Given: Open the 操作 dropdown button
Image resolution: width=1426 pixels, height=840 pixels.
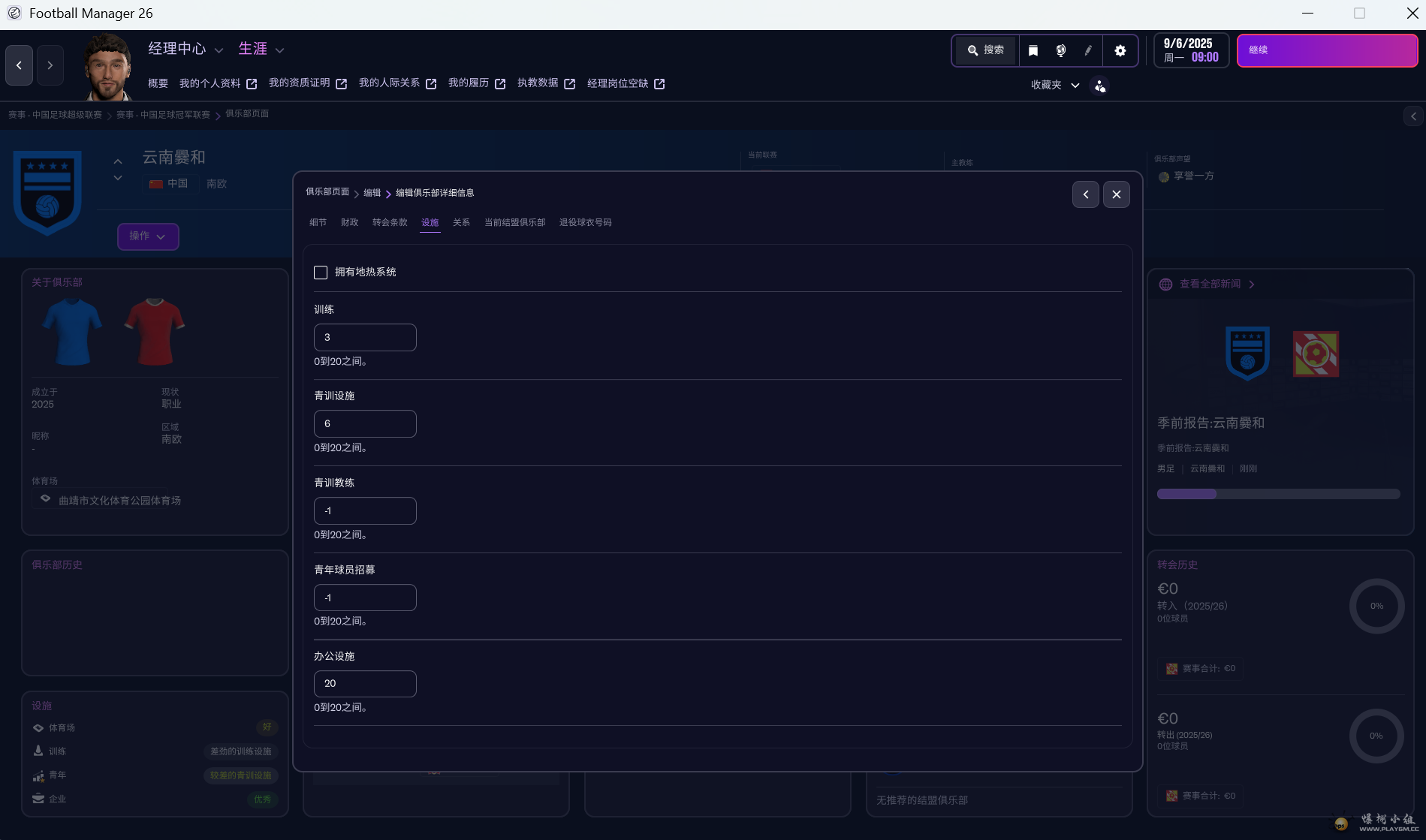Looking at the screenshot, I should pos(147,236).
